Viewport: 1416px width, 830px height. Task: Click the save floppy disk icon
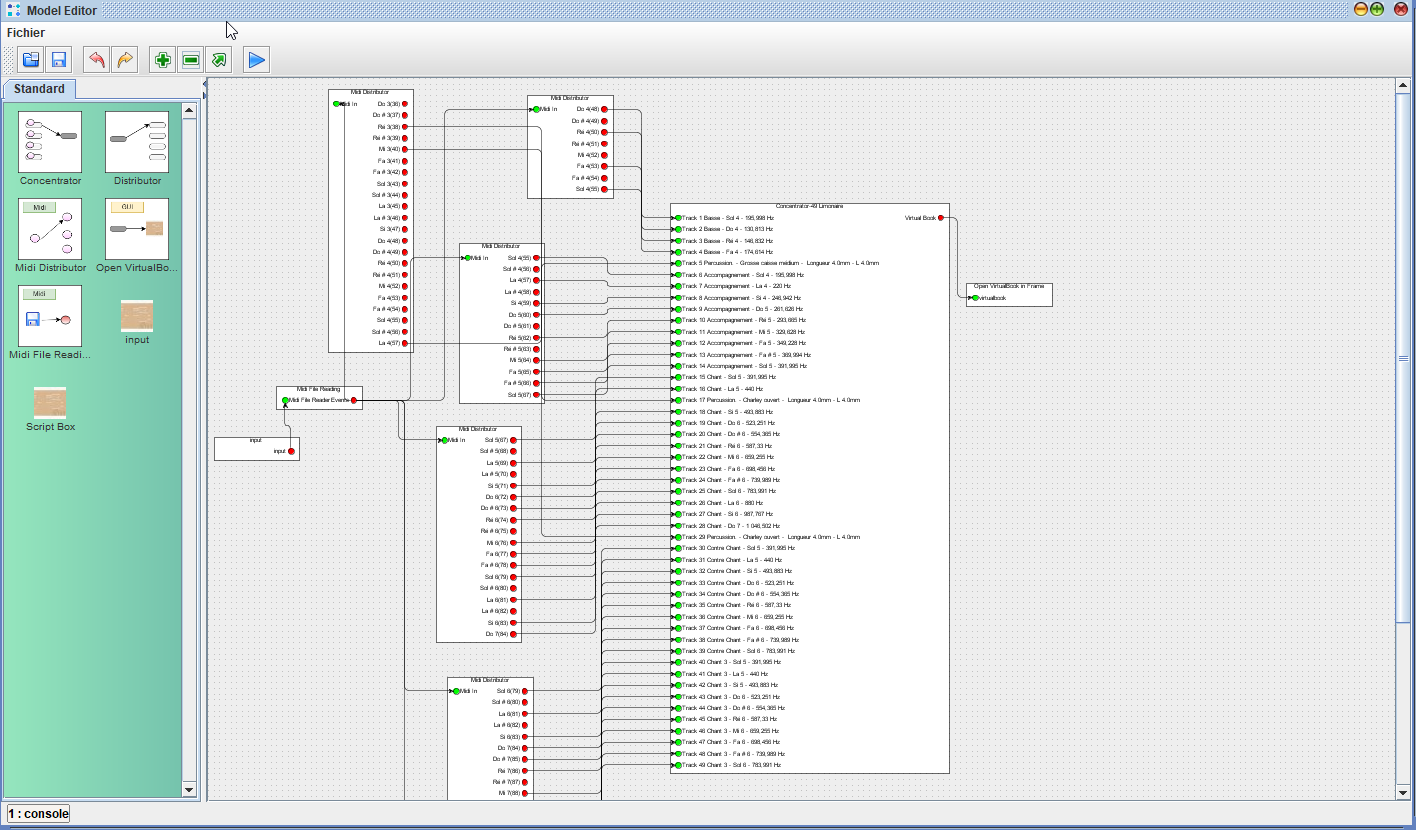tap(58, 60)
